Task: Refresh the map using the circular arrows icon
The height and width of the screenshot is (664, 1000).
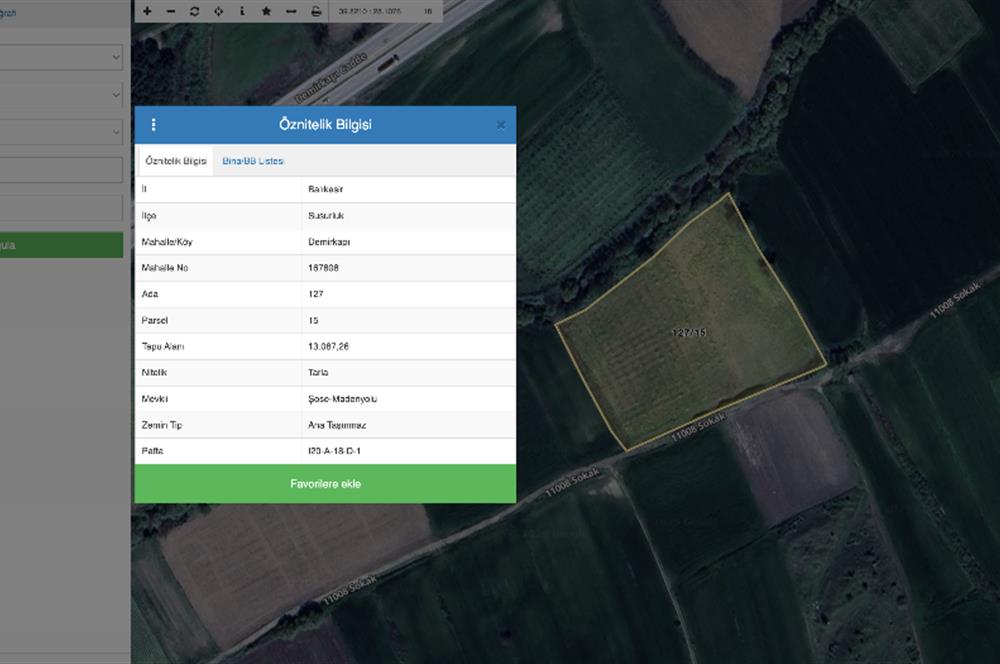Action: [194, 11]
